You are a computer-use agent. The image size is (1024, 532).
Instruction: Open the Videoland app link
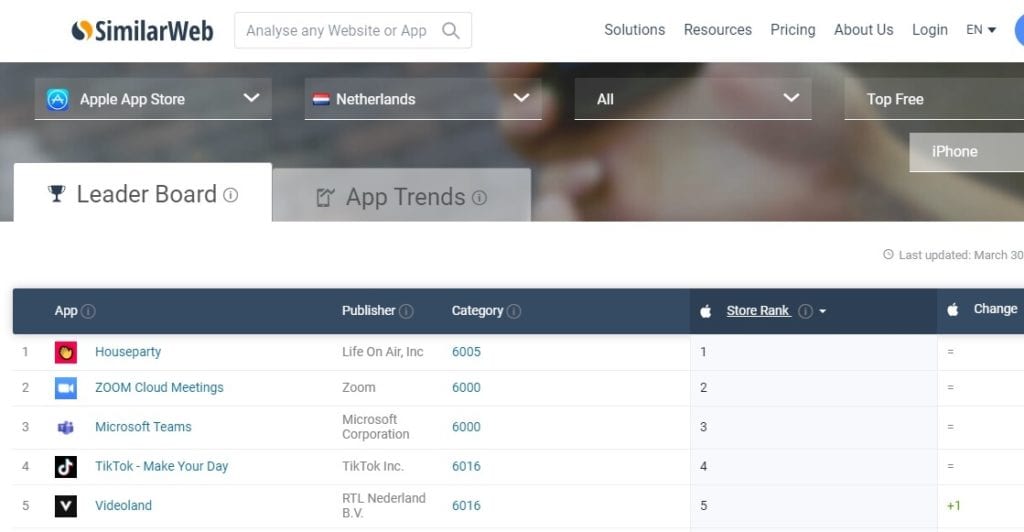(x=123, y=505)
